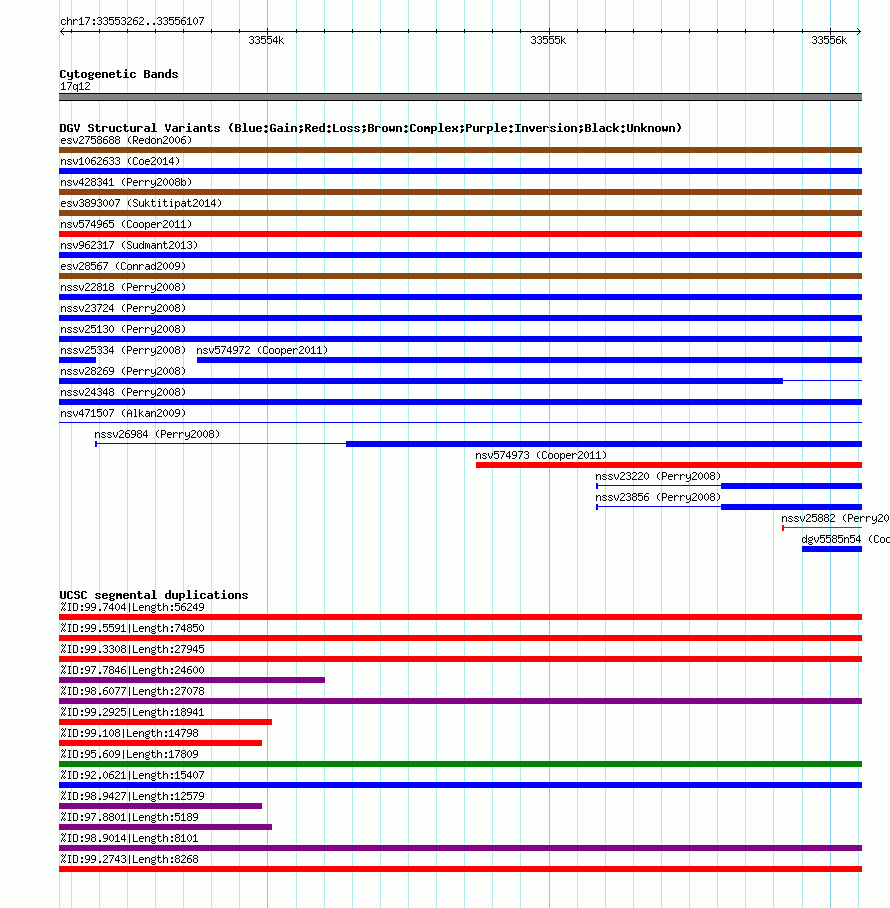
Task: Select purple bar of the 98.9014% duplication
Action: (x=460, y=848)
